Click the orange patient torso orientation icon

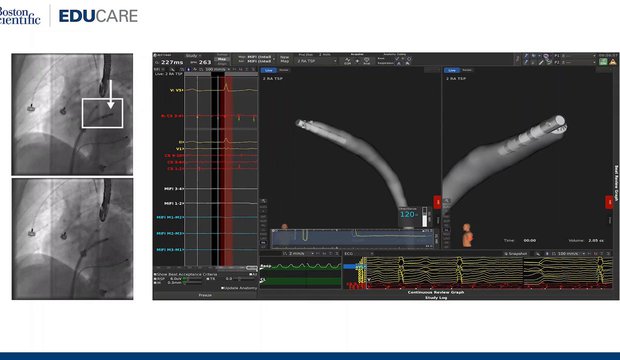click(x=467, y=235)
